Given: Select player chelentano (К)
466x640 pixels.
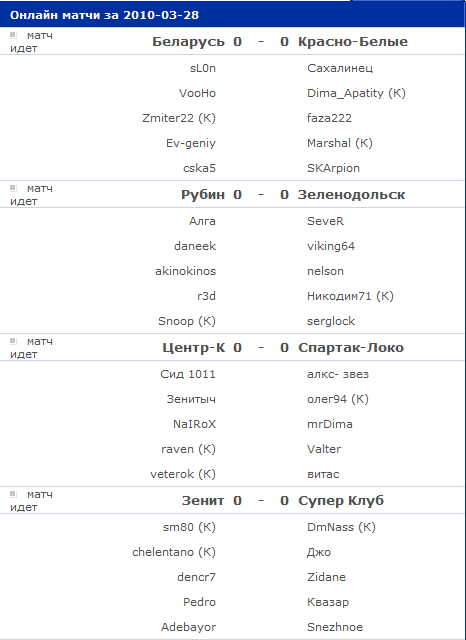Looking at the screenshot, I should pyautogui.click(x=174, y=552).
